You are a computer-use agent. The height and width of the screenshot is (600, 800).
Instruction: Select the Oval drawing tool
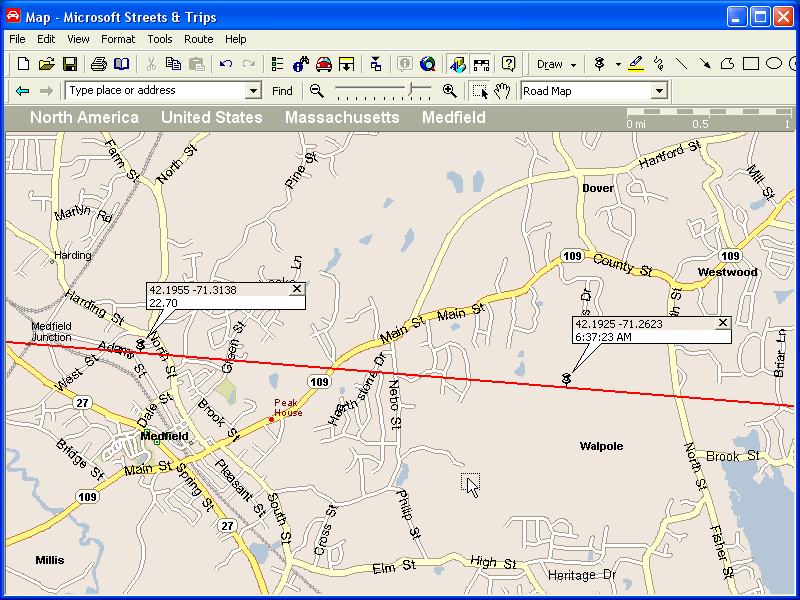point(774,64)
